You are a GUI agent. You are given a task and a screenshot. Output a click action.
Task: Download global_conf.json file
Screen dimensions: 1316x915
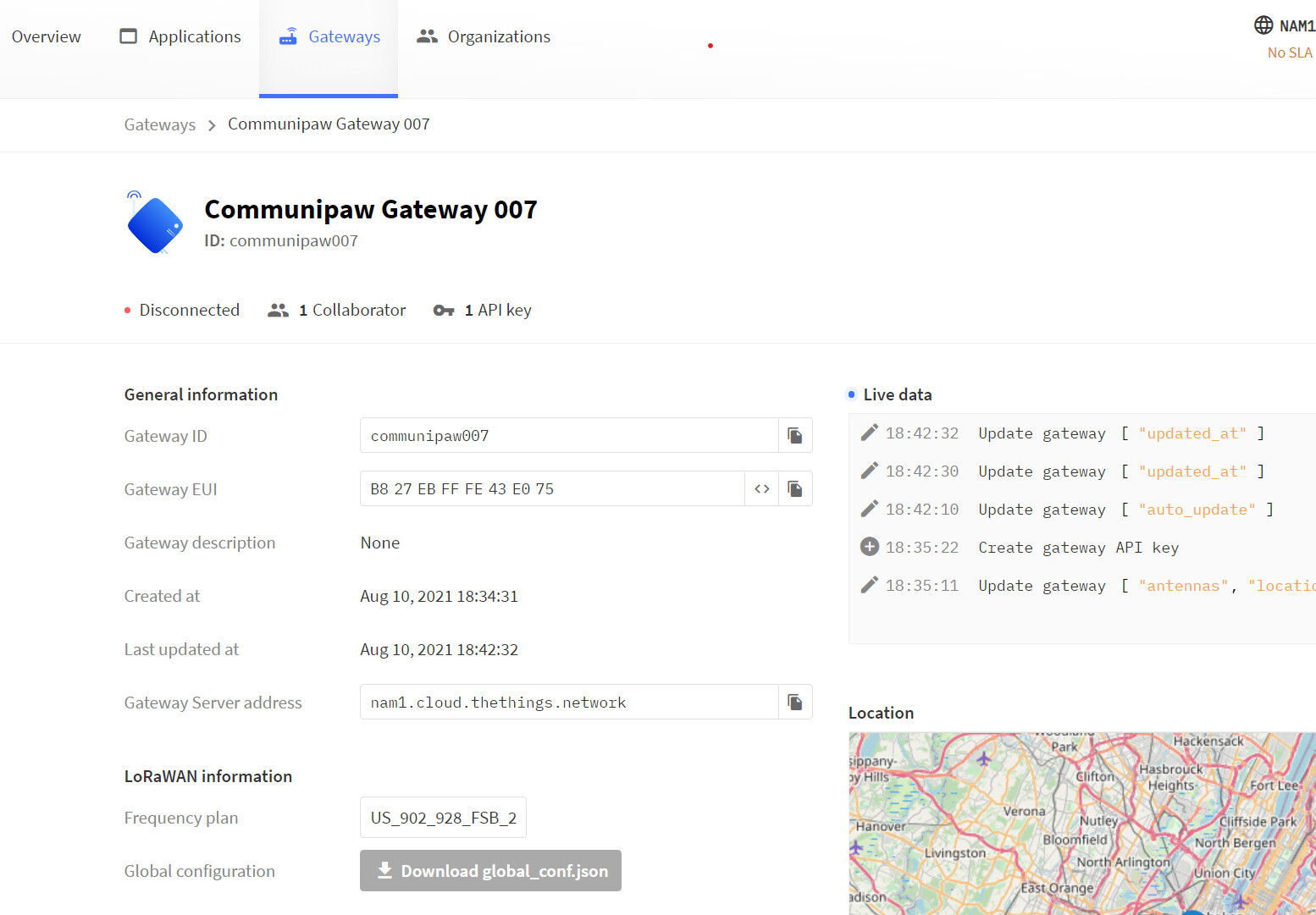(490, 871)
